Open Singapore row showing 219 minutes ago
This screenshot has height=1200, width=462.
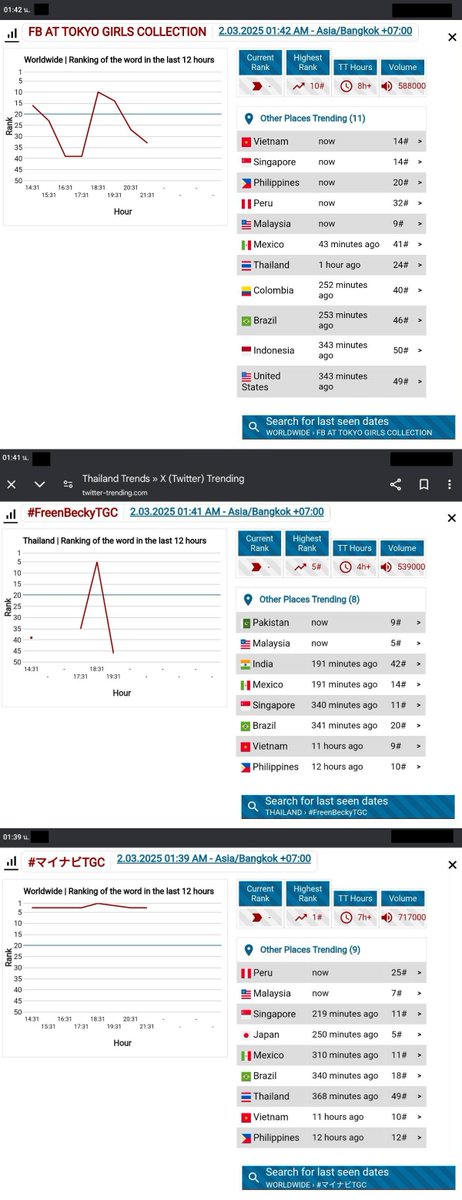[333, 1014]
